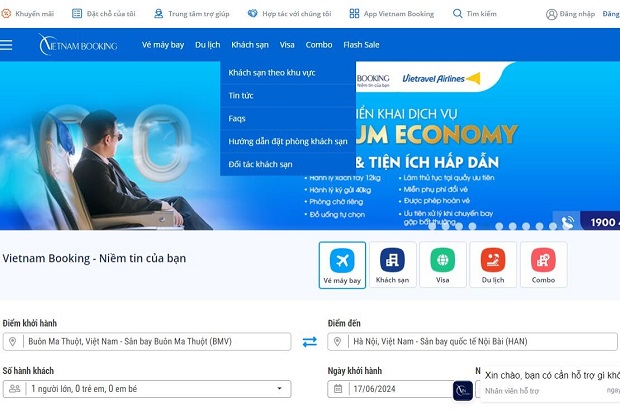Open the Đặt chỗ của tôi link
This screenshot has height=412, width=620.
[x=111, y=13]
